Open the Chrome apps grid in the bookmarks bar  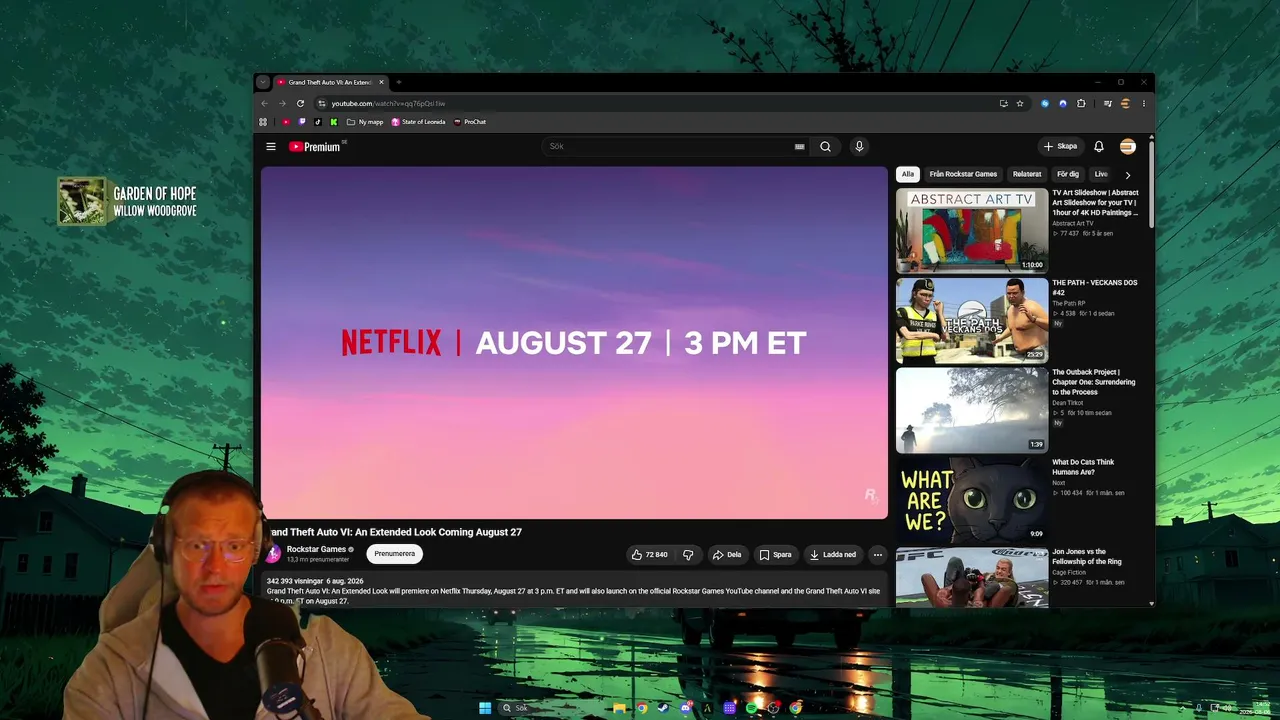pyautogui.click(x=263, y=122)
